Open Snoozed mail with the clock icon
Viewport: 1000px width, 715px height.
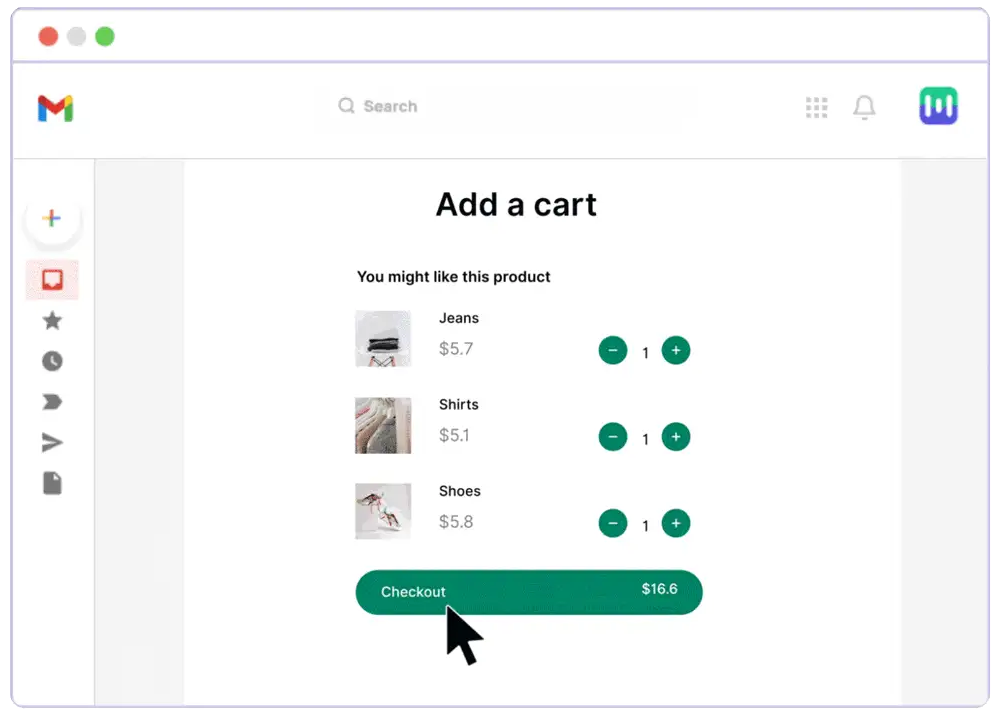pyautogui.click(x=52, y=361)
